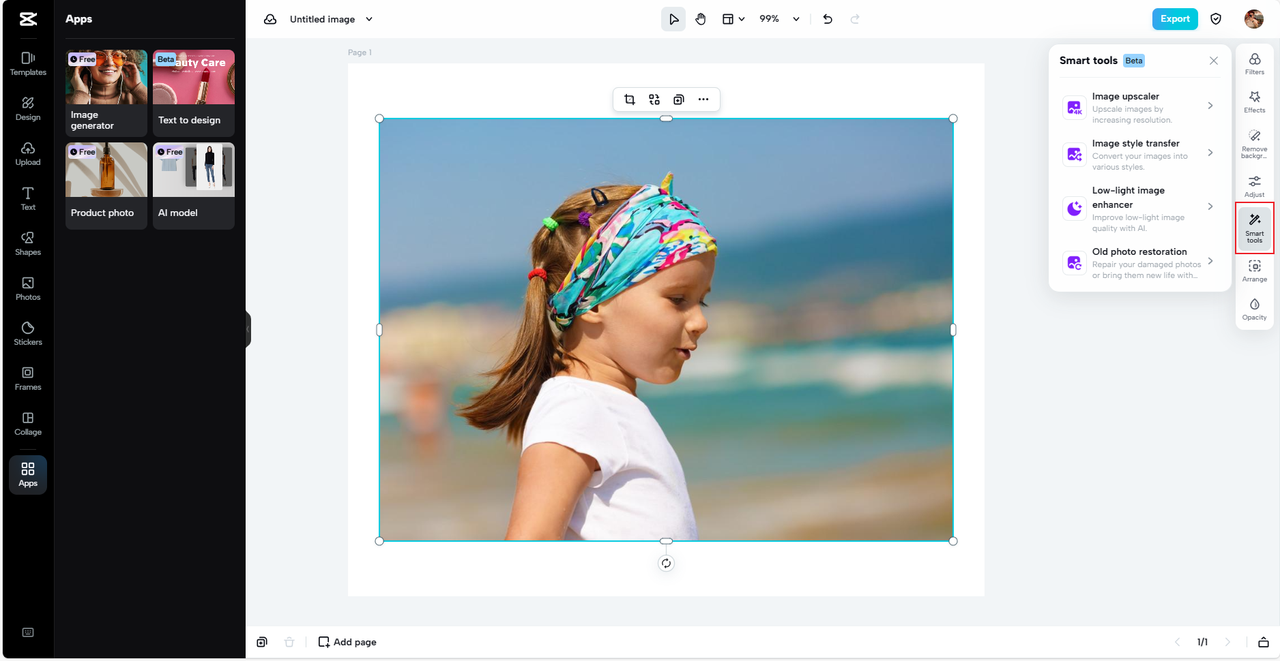Select the Apps sidebar item

(28, 475)
